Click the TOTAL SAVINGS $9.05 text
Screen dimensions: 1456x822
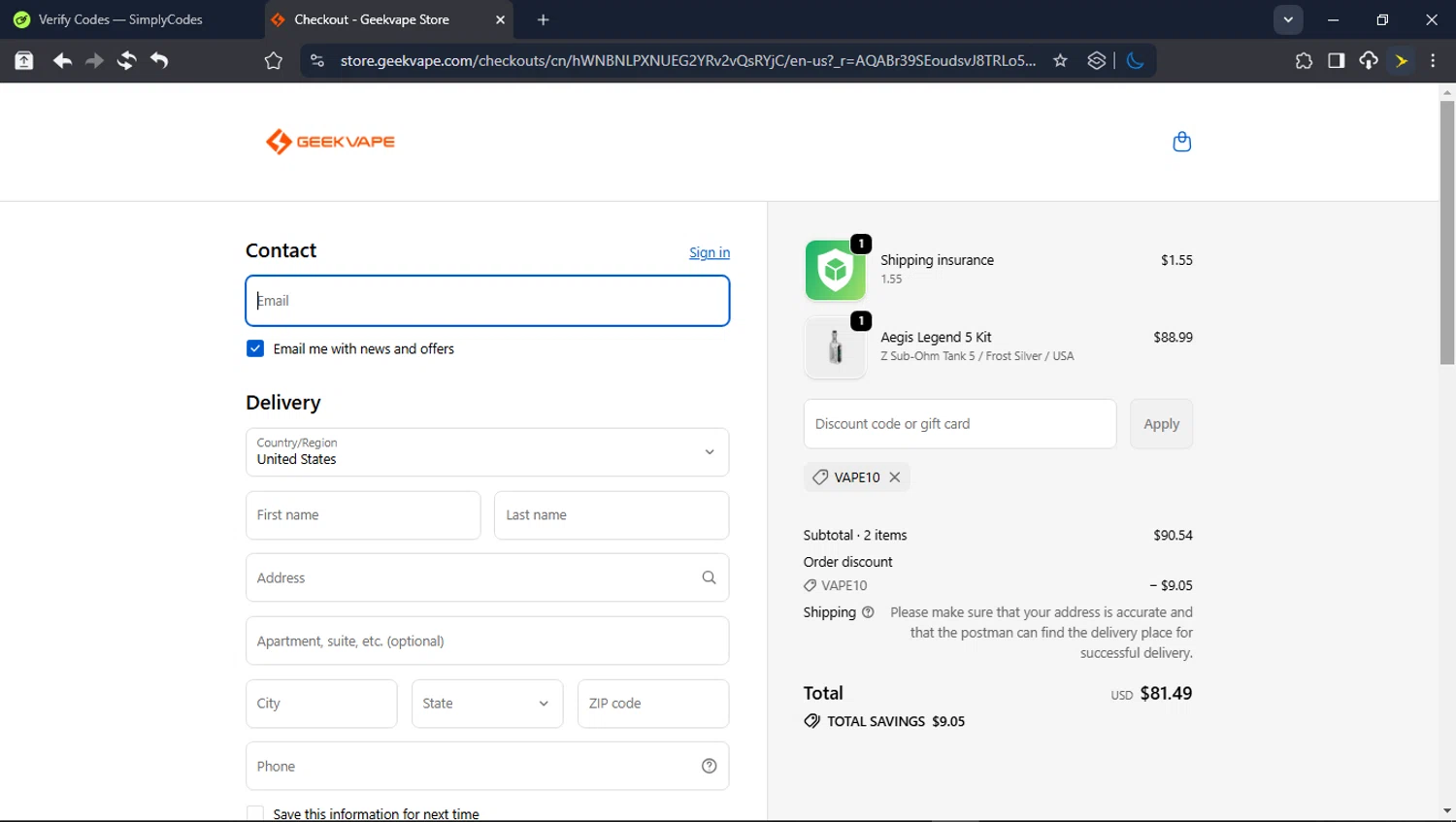pyautogui.click(x=896, y=722)
